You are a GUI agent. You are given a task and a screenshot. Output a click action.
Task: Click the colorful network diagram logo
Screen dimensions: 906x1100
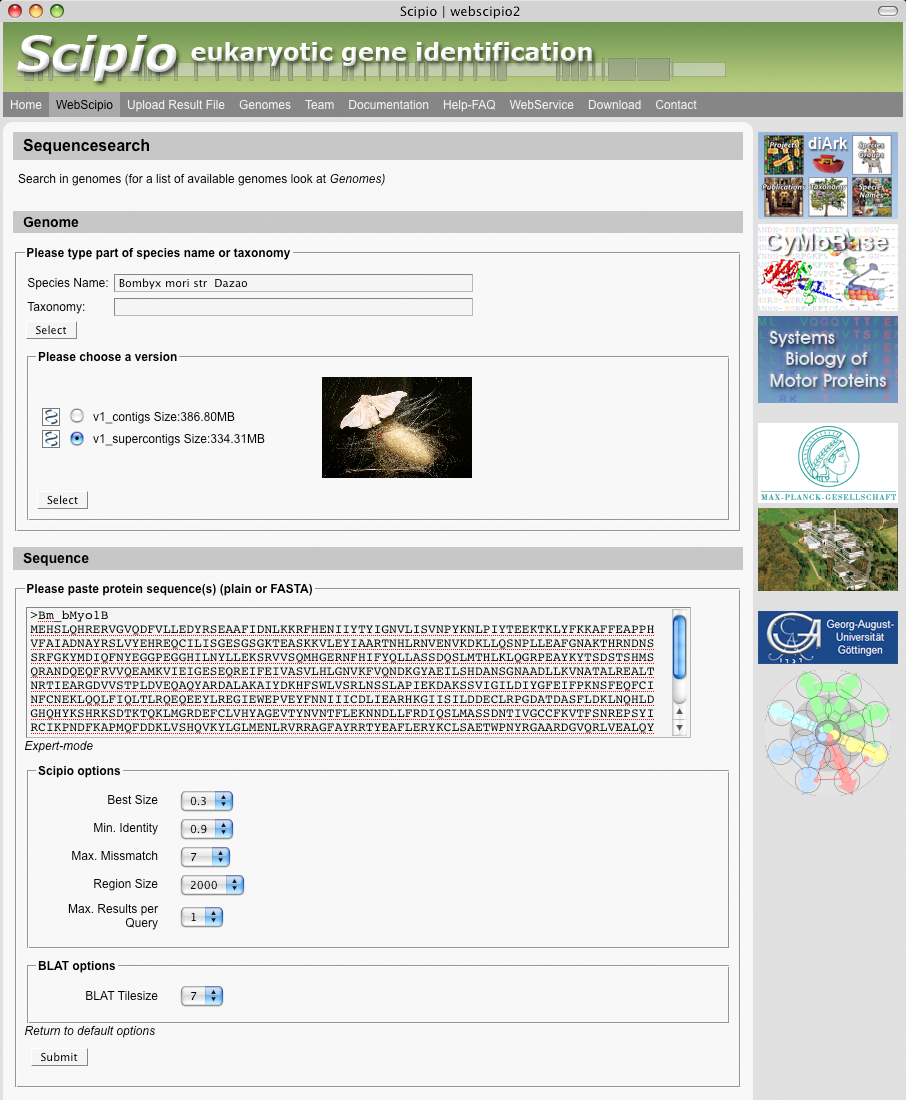[827, 732]
